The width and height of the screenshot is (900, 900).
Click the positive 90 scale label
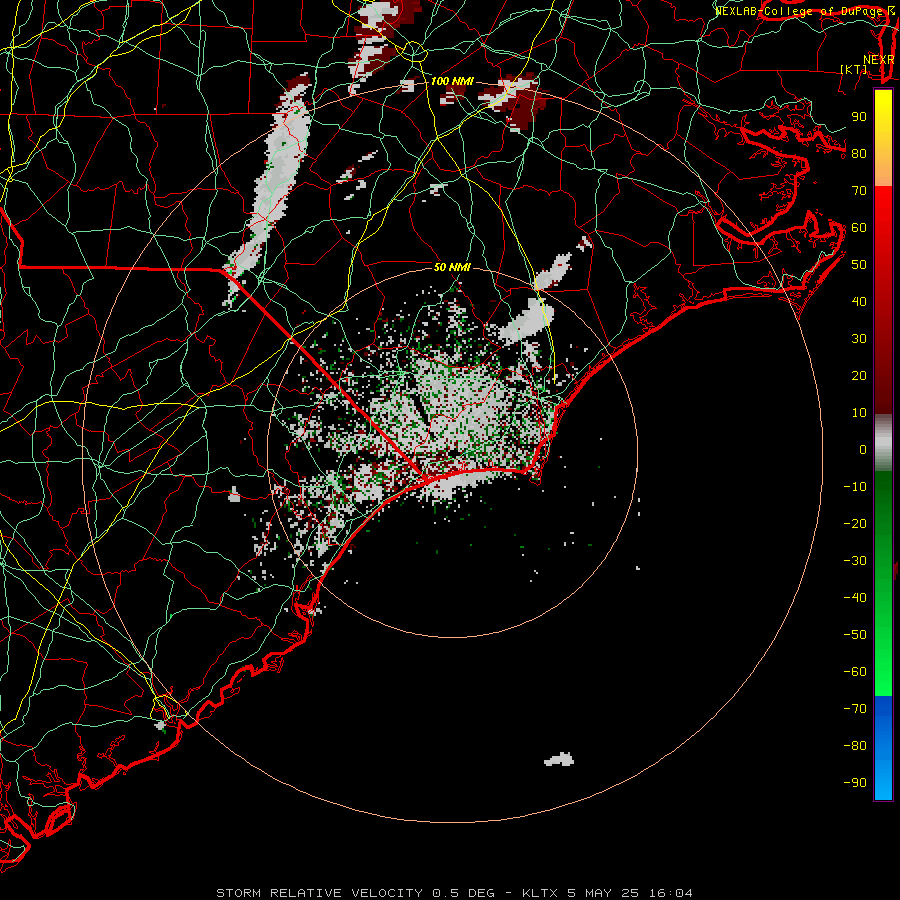point(859,117)
